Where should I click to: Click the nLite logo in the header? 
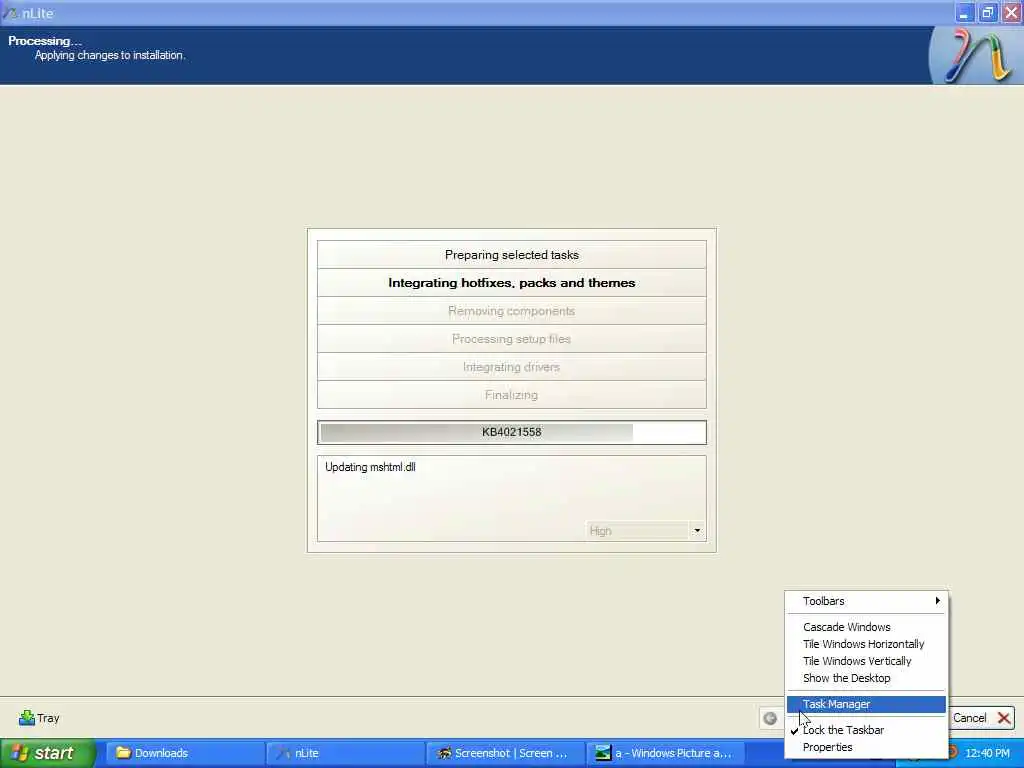click(x=976, y=56)
